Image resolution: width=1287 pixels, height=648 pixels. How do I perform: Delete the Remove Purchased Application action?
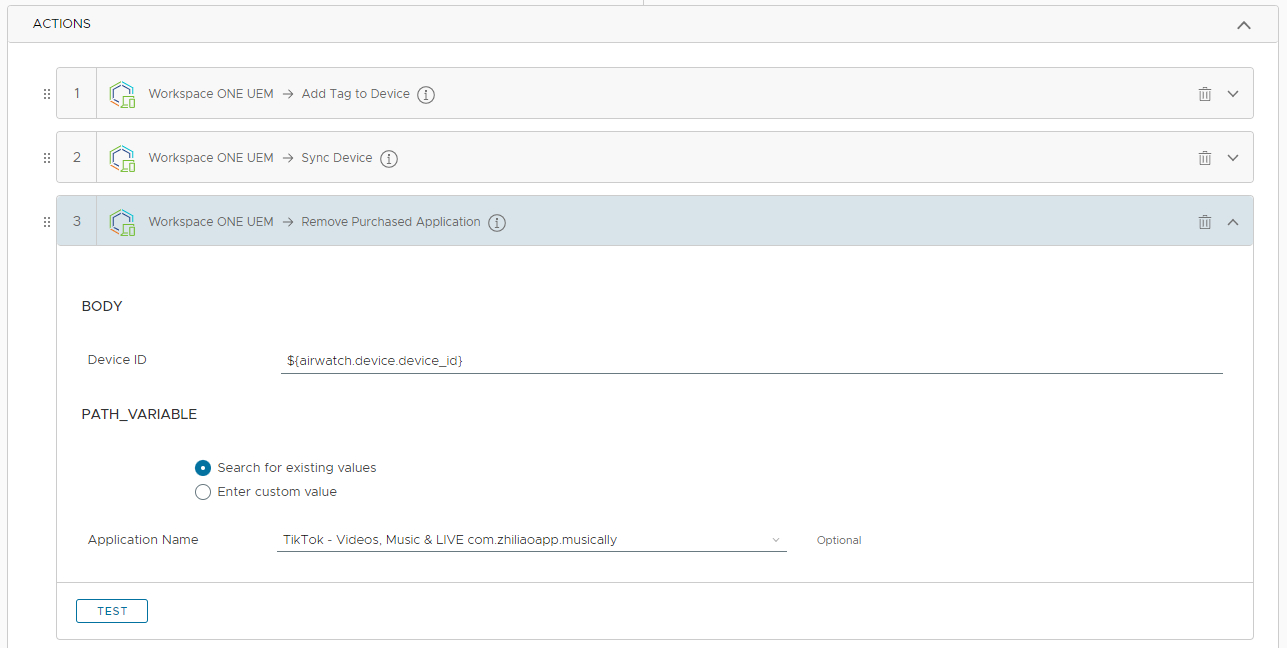click(x=1204, y=222)
